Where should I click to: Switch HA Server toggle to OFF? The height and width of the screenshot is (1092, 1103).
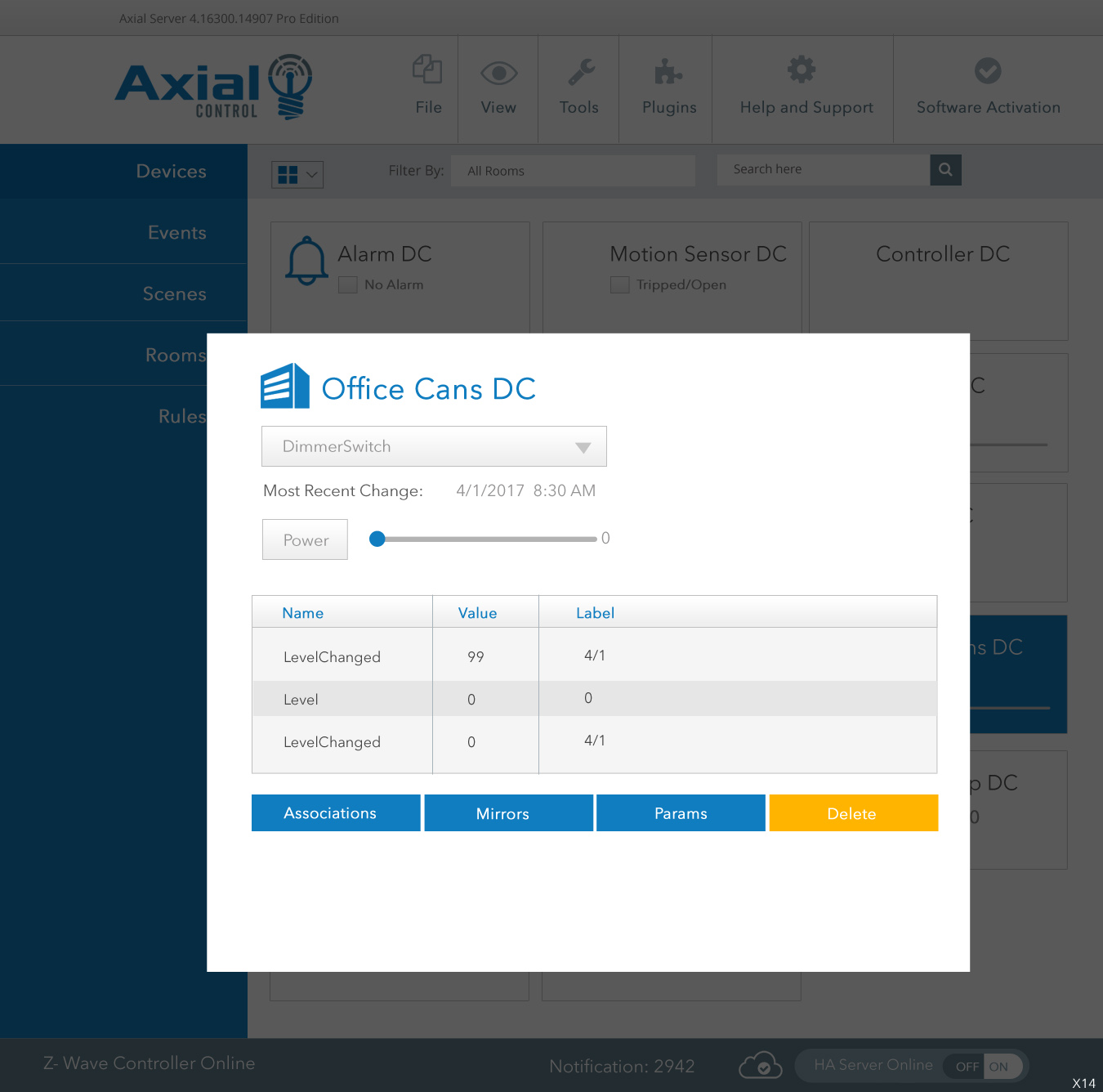967,1067
